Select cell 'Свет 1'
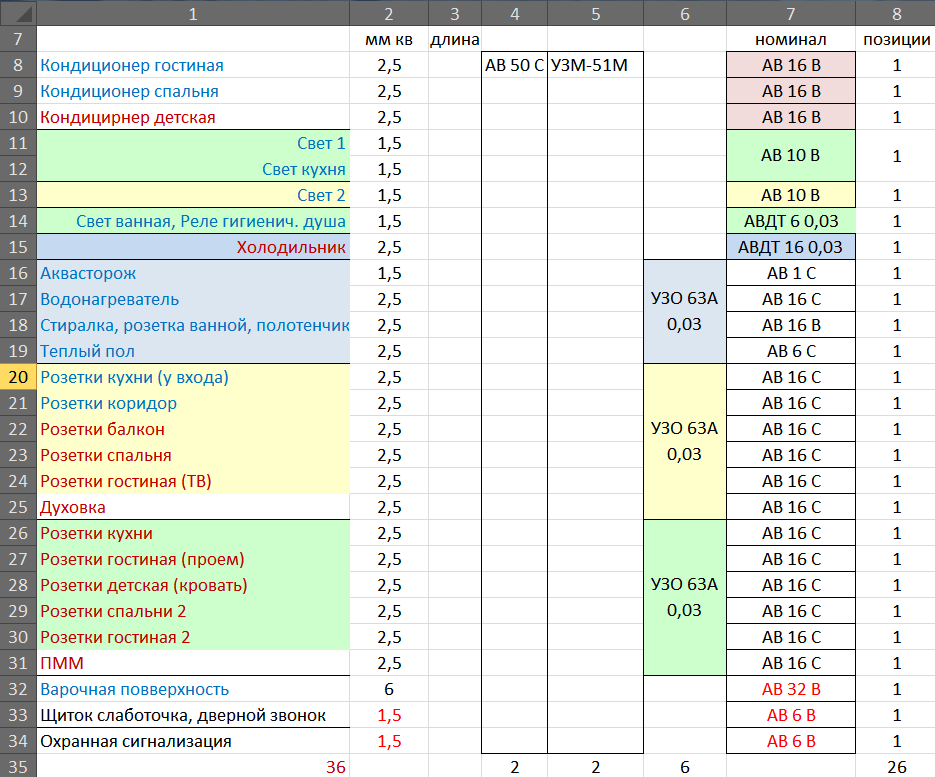The height and width of the screenshot is (777, 935). (193, 143)
